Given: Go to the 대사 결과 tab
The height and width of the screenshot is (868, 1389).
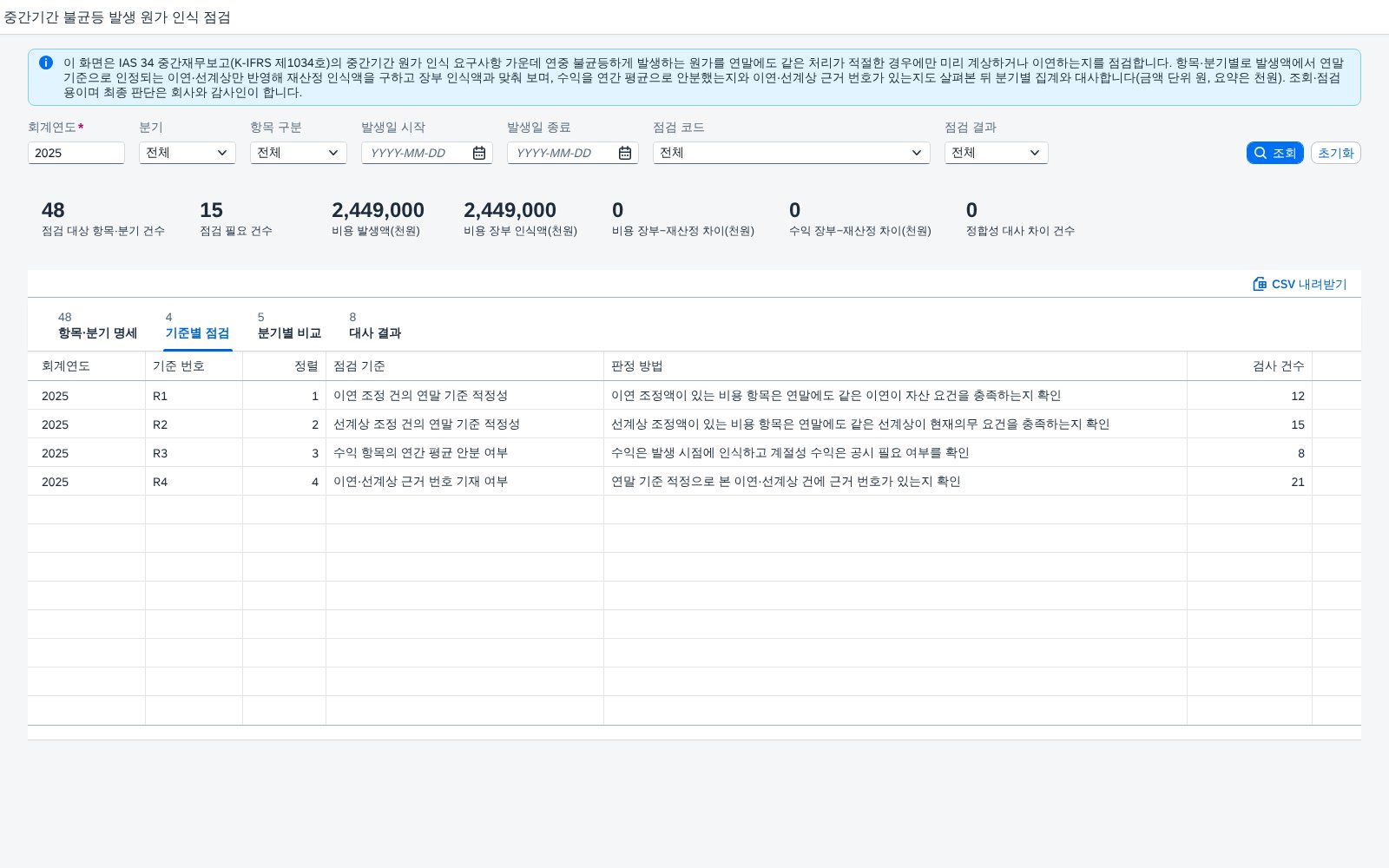Looking at the screenshot, I should click(x=375, y=325).
